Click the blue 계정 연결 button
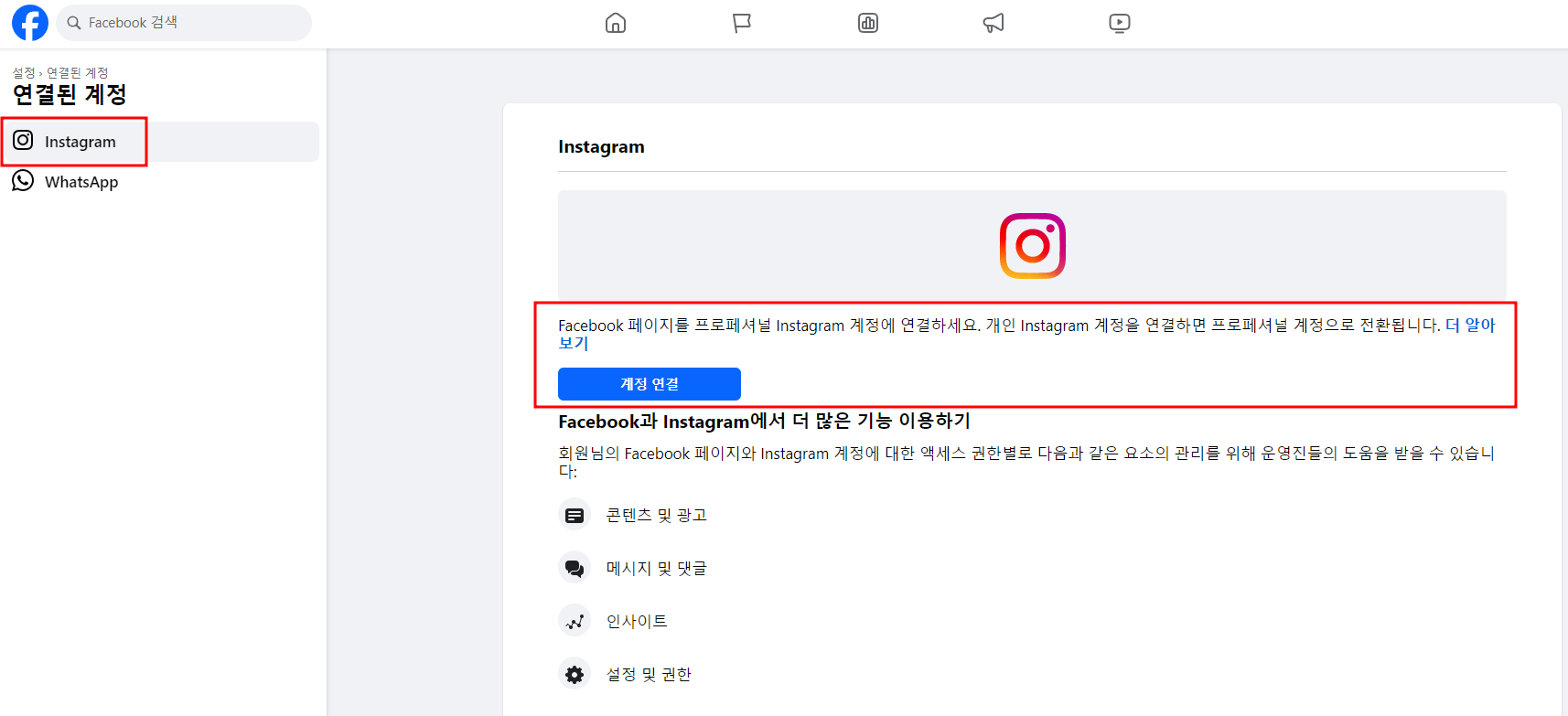 tap(650, 384)
